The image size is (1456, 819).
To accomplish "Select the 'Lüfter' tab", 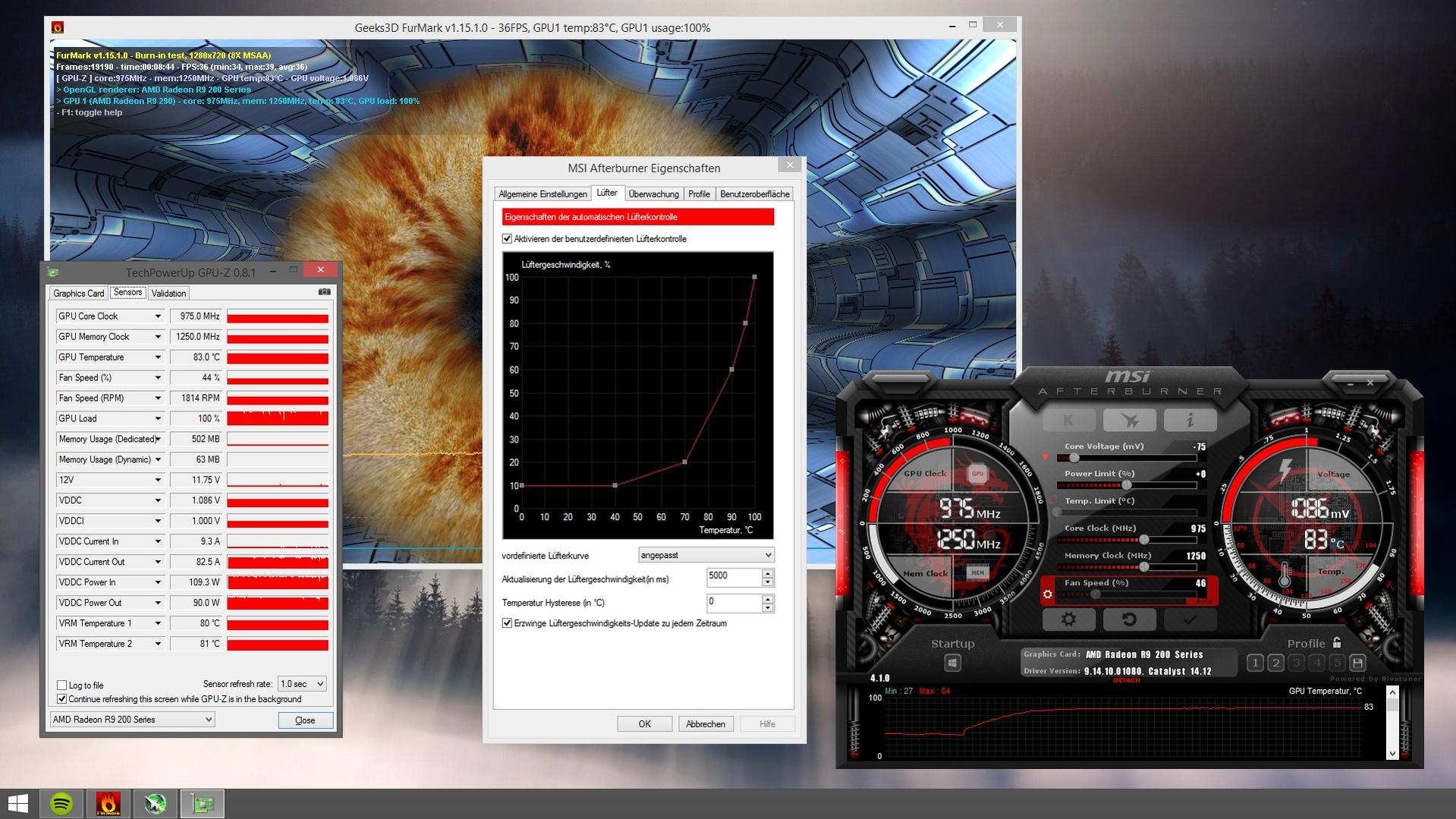I will [x=607, y=193].
